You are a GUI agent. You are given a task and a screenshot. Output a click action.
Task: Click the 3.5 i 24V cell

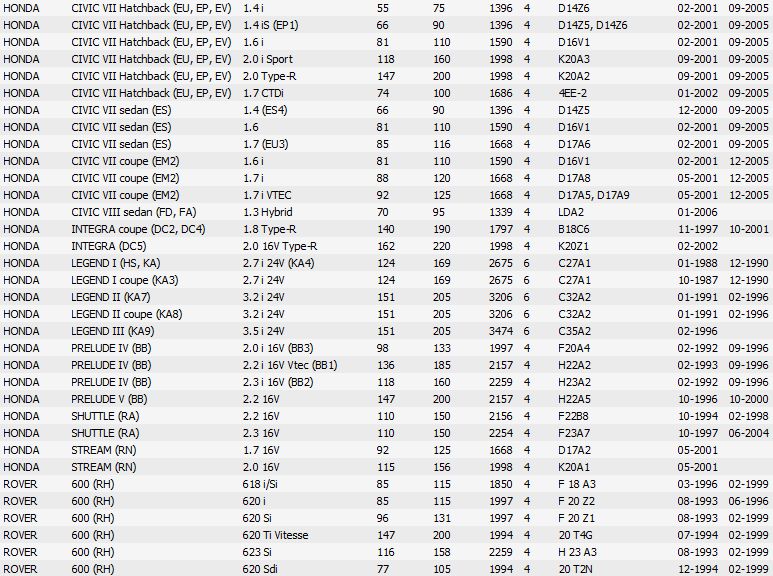click(x=264, y=331)
